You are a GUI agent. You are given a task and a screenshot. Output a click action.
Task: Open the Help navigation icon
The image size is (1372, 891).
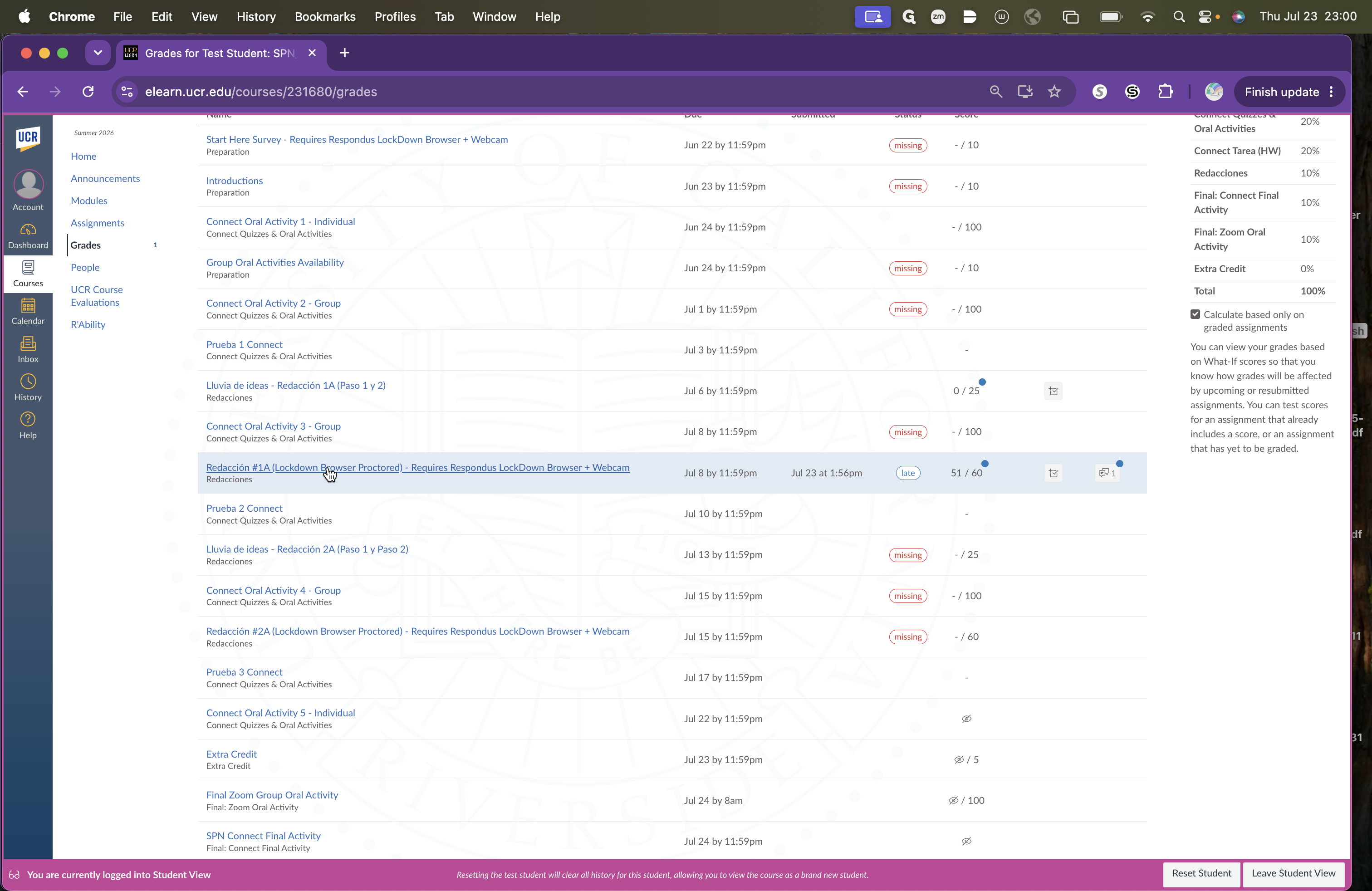pyautogui.click(x=28, y=426)
